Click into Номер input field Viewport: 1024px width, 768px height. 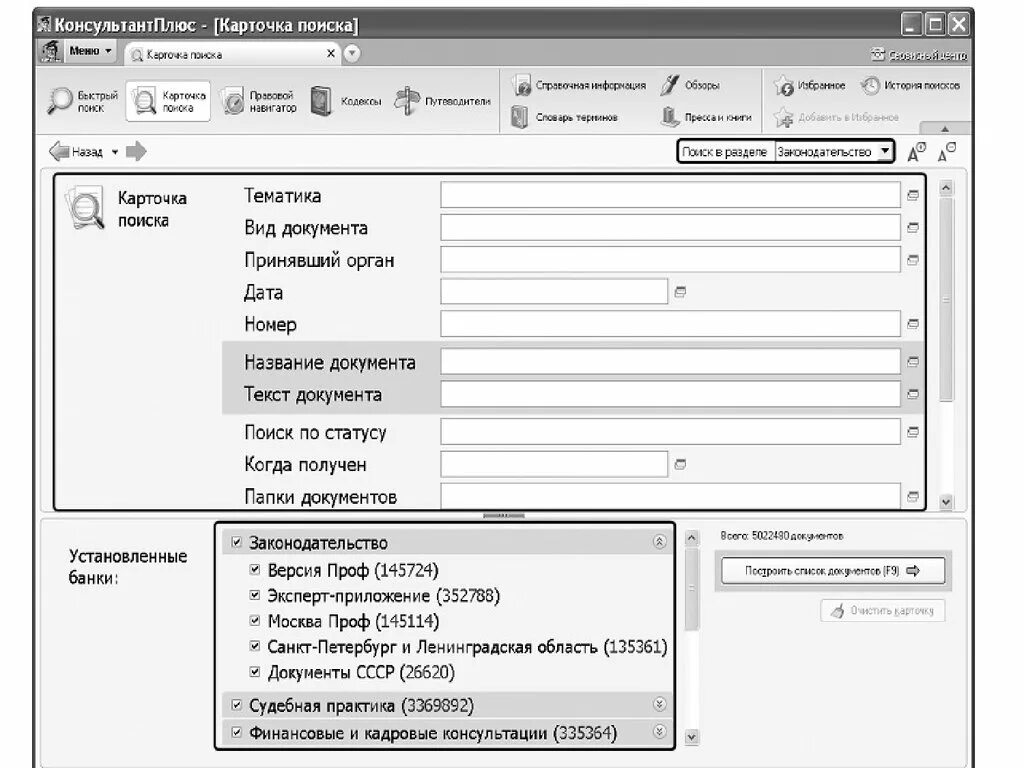click(x=671, y=324)
